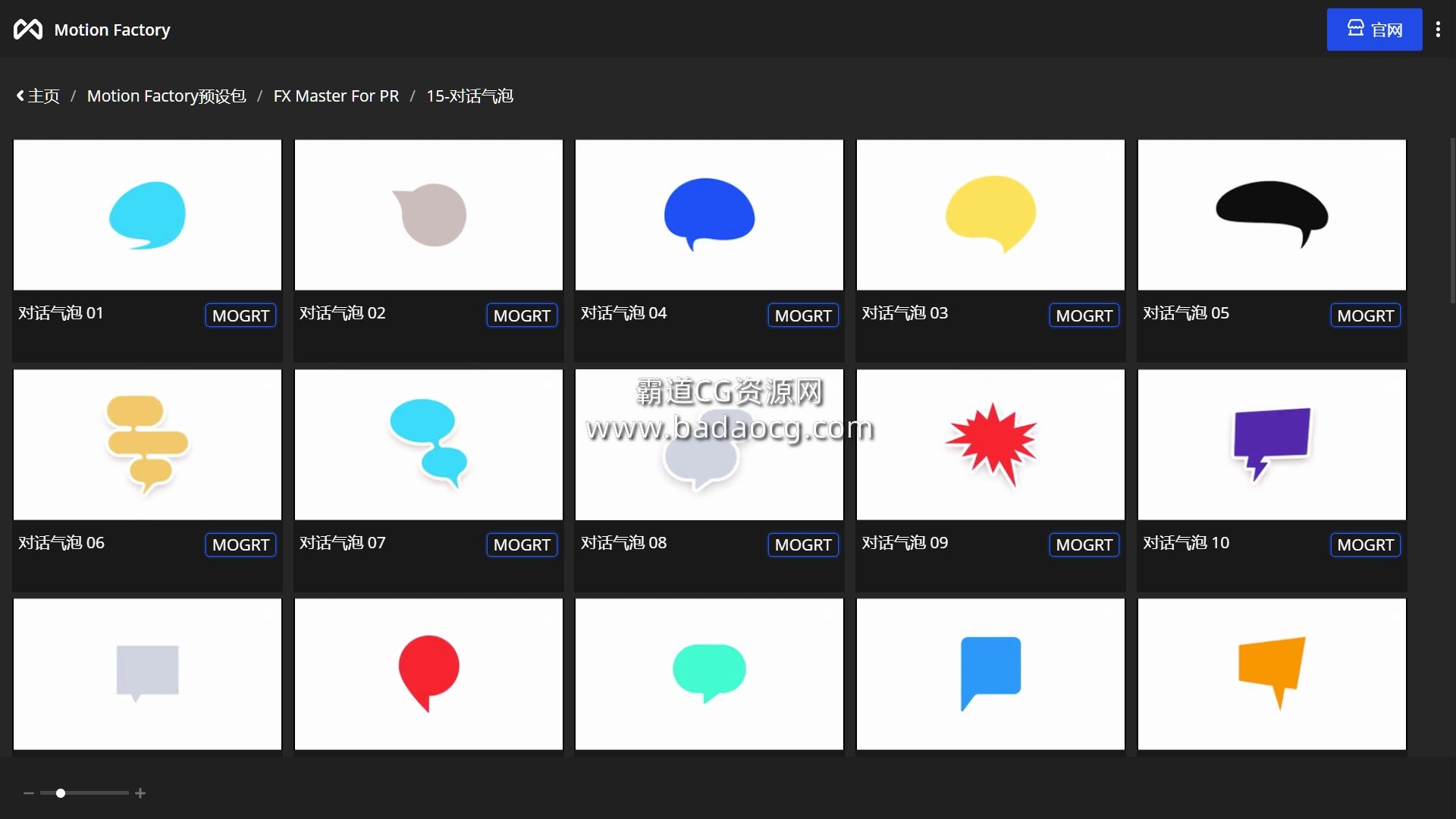Select the mint green bubble thumbnail
Image resolution: width=1456 pixels, height=819 pixels.
(709, 674)
